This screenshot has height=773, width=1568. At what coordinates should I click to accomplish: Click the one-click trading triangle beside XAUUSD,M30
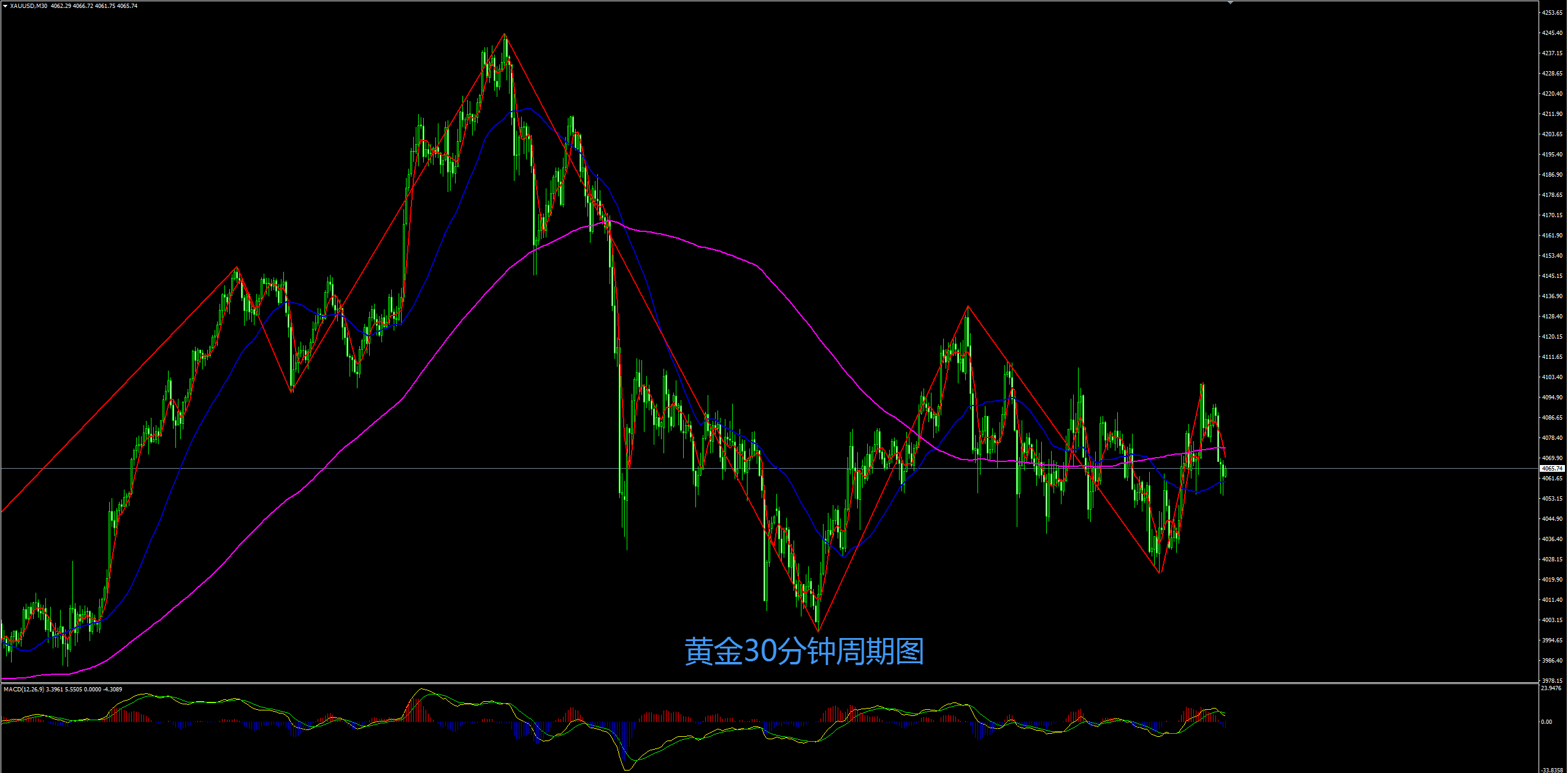click(5, 6)
